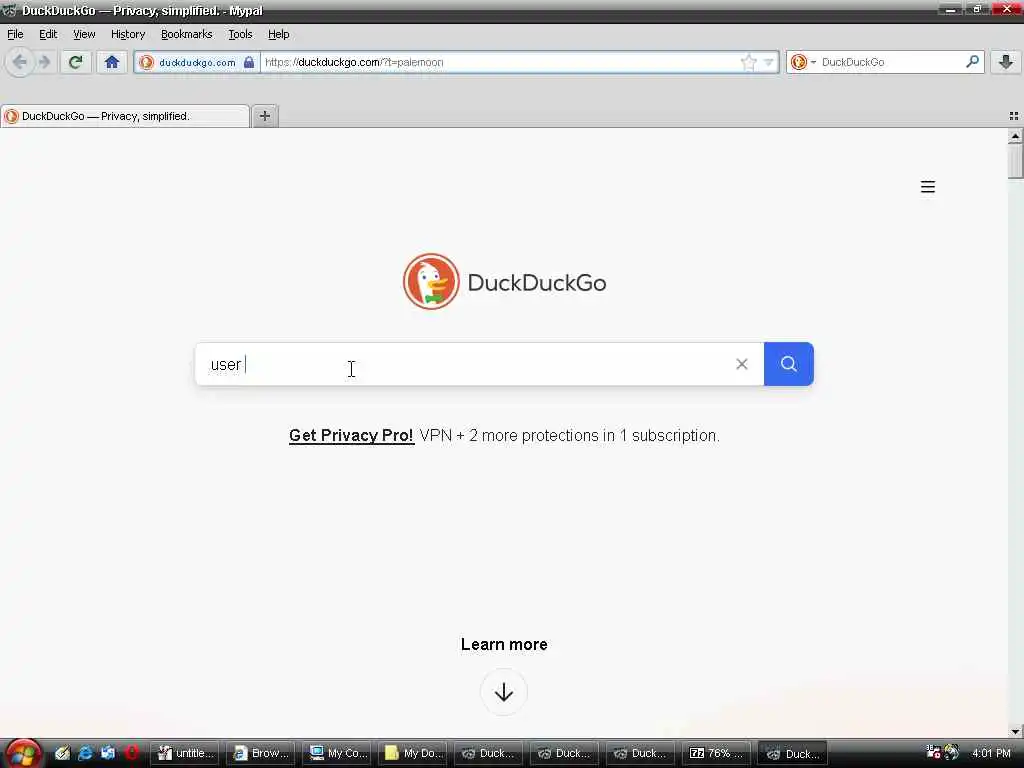The width and height of the screenshot is (1024, 768).
Task: Expand the address bar history dropdown arrow
Action: click(x=769, y=62)
